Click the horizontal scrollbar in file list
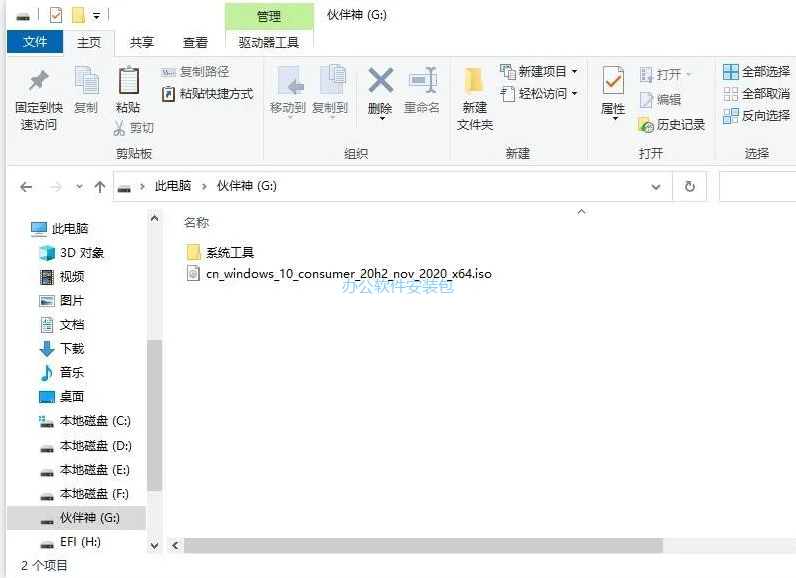 click(x=422, y=545)
